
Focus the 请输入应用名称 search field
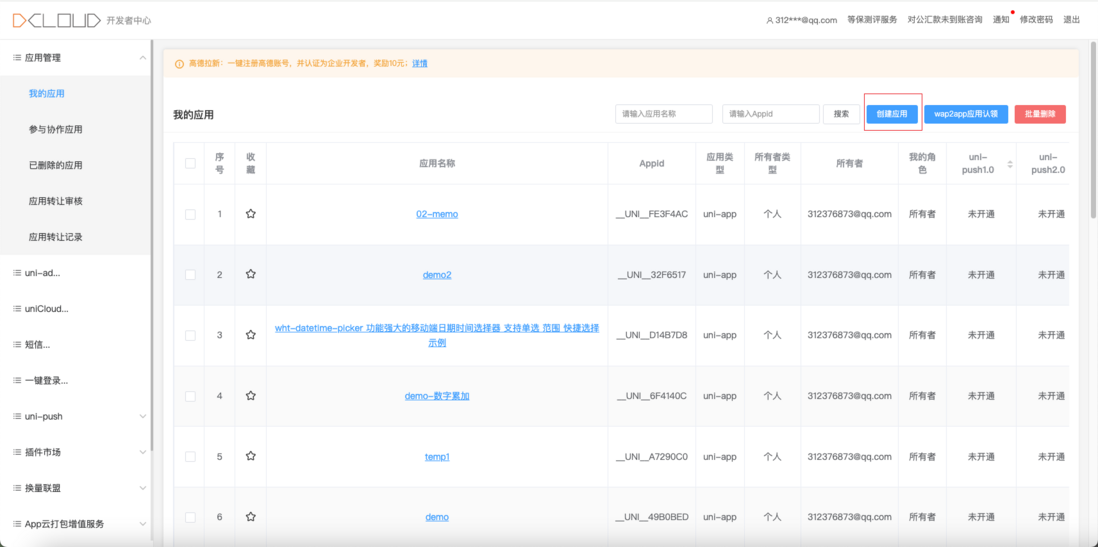coord(664,114)
